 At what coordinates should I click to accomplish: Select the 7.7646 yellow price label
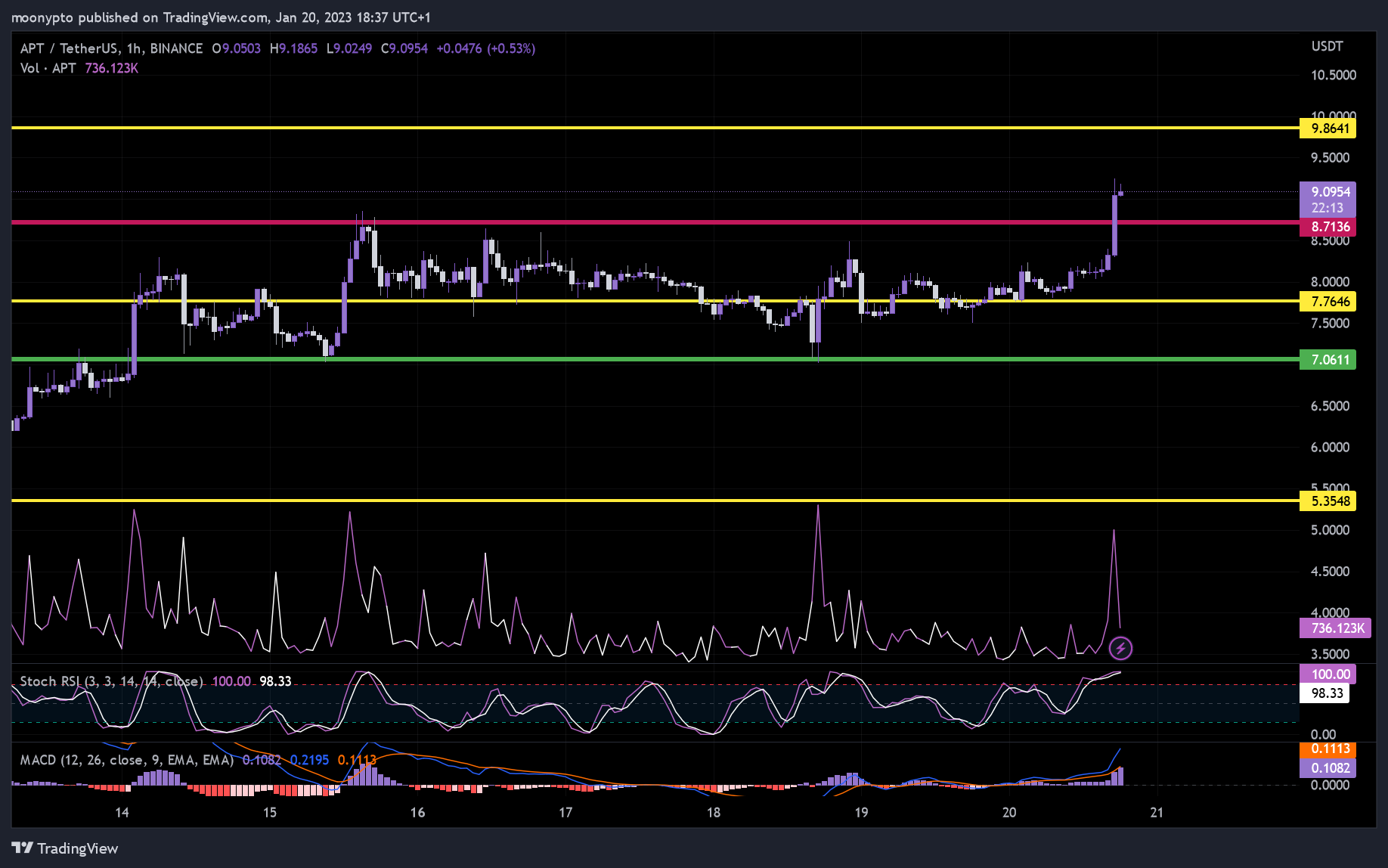[1328, 302]
